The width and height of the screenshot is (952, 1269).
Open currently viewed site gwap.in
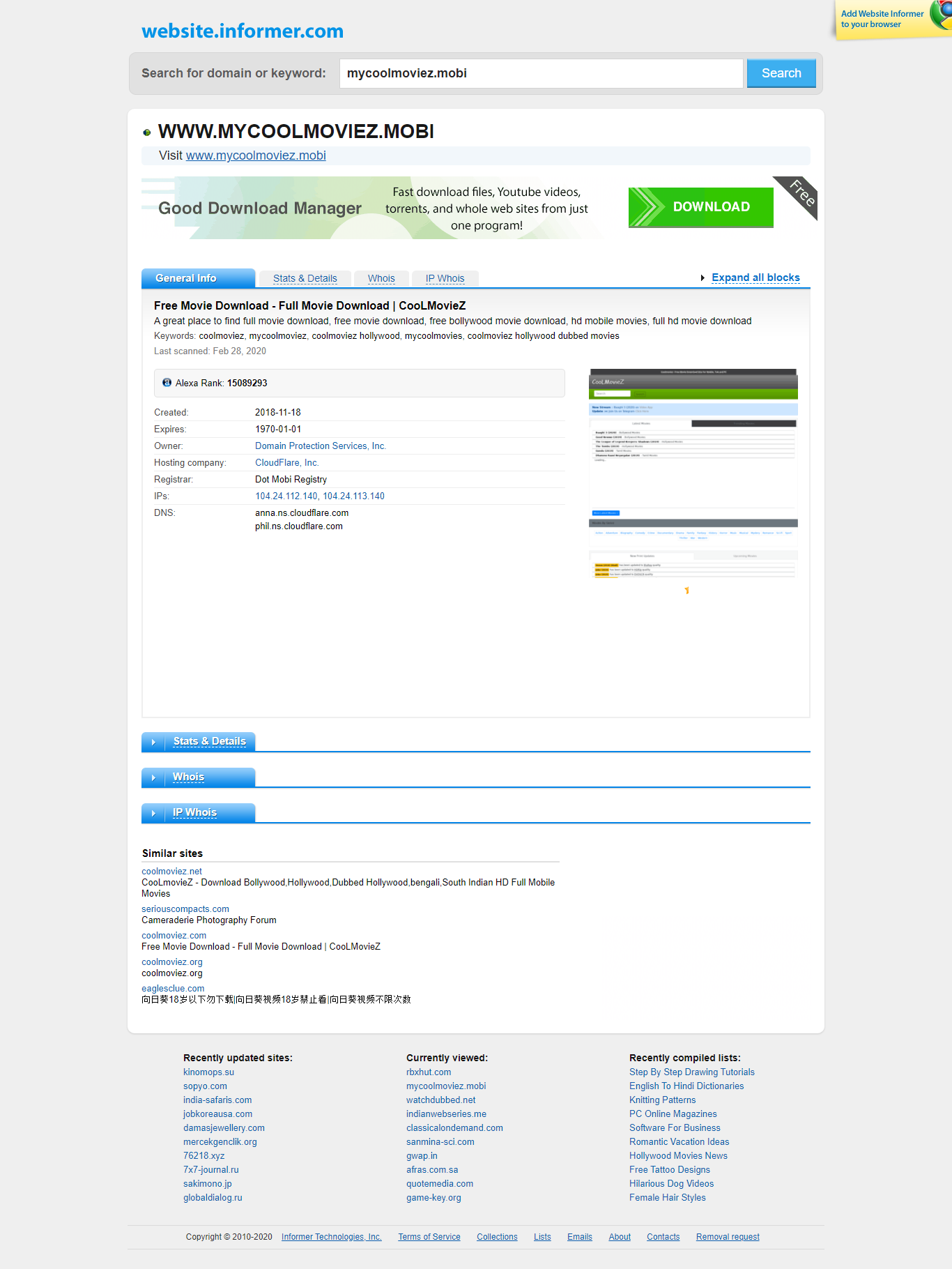pos(422,1156)
